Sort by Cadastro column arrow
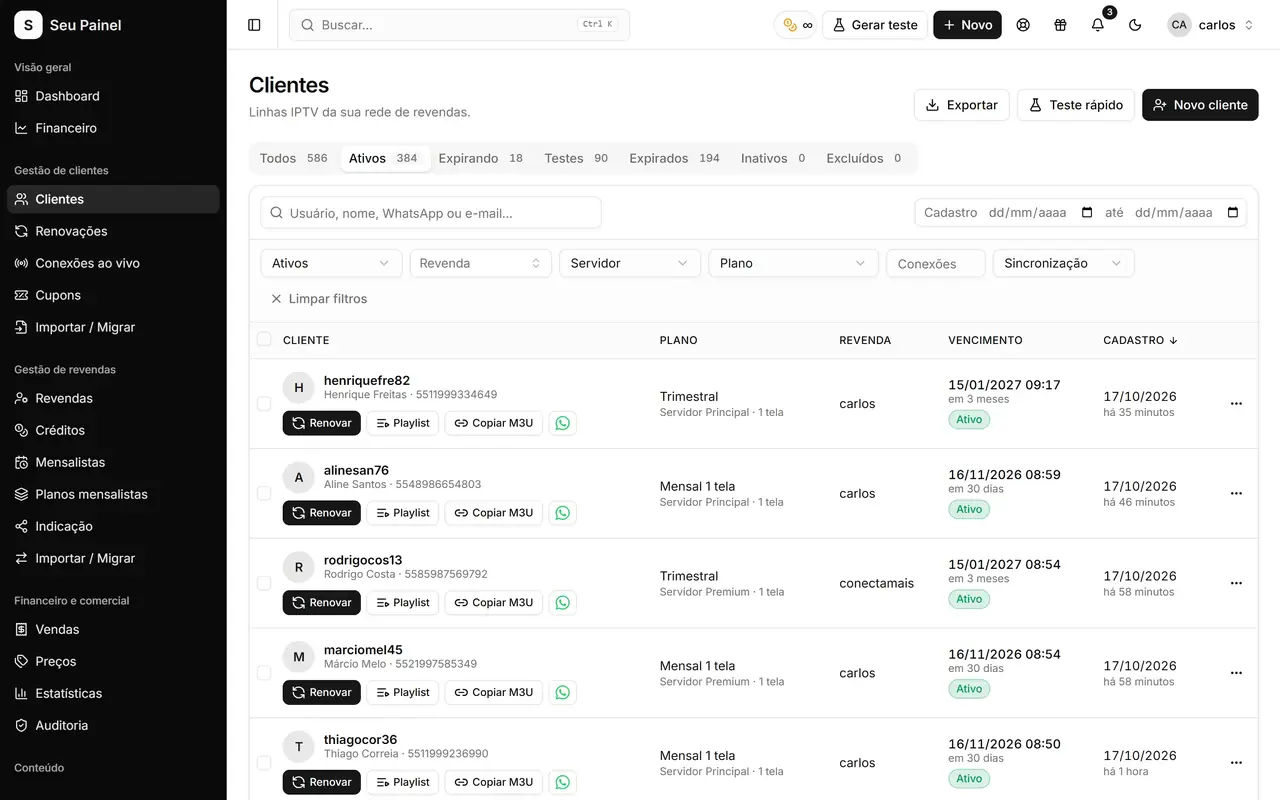 pyautogui.click(x=1173, y=340)
